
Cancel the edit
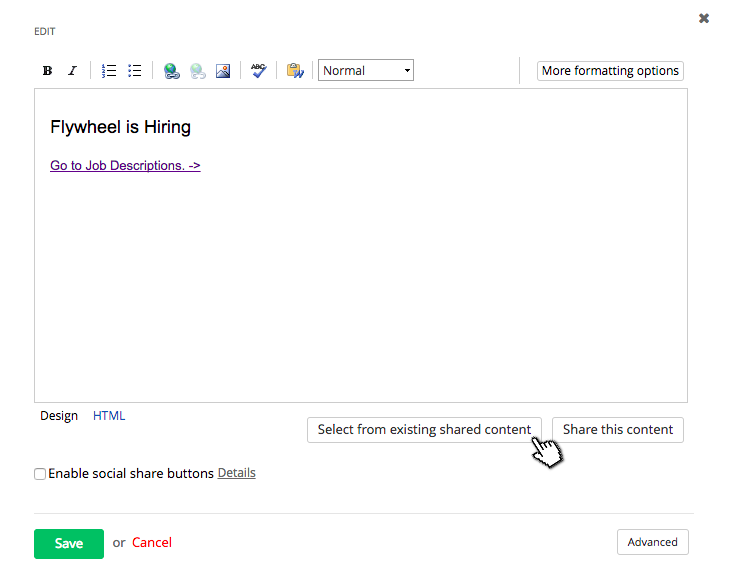[x=152, y=542]
